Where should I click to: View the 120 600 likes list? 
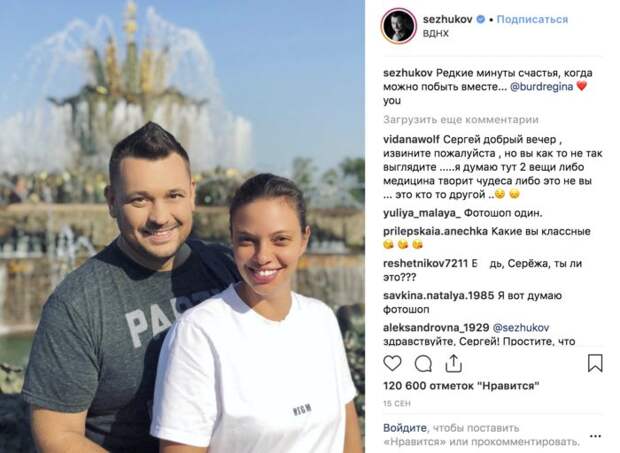click(461, 385)
